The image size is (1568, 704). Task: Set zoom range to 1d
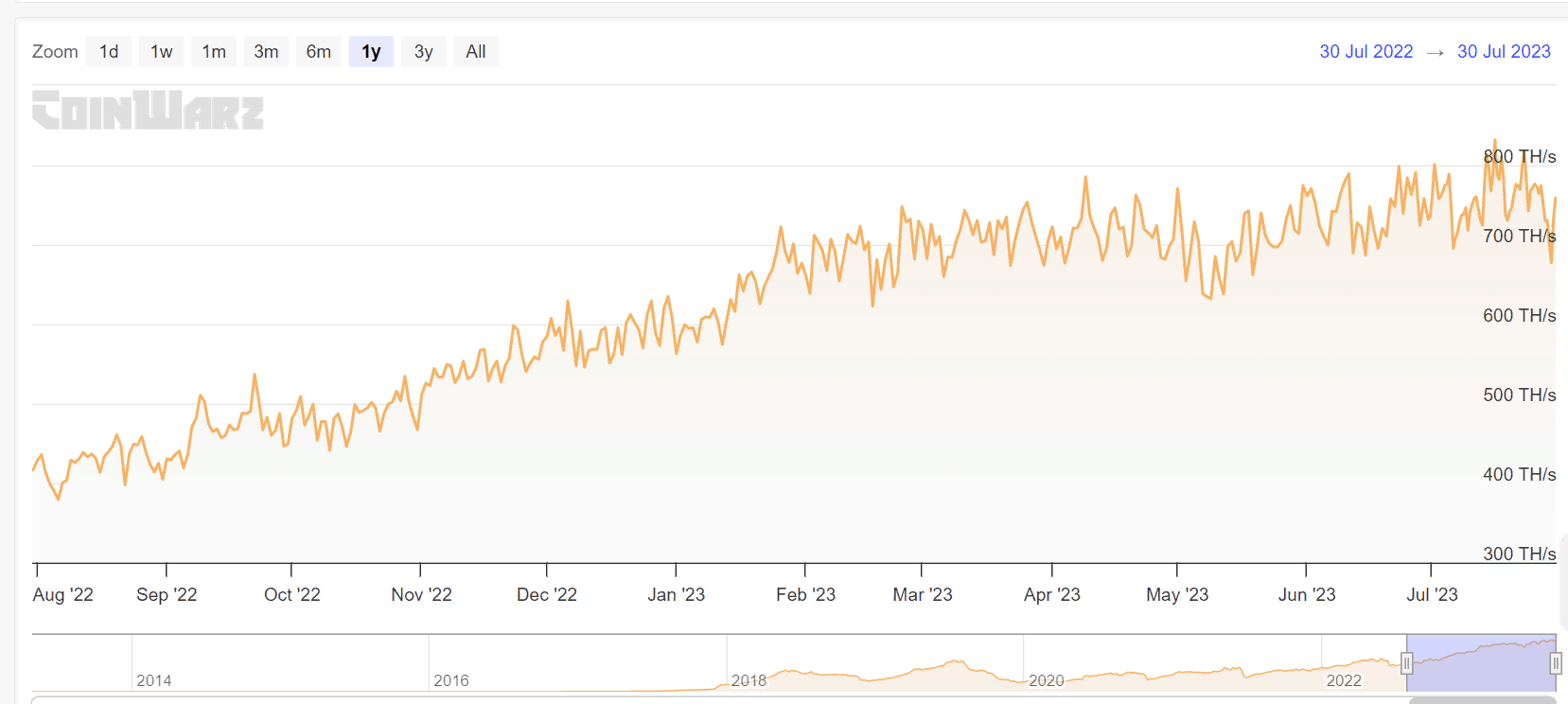109,52
